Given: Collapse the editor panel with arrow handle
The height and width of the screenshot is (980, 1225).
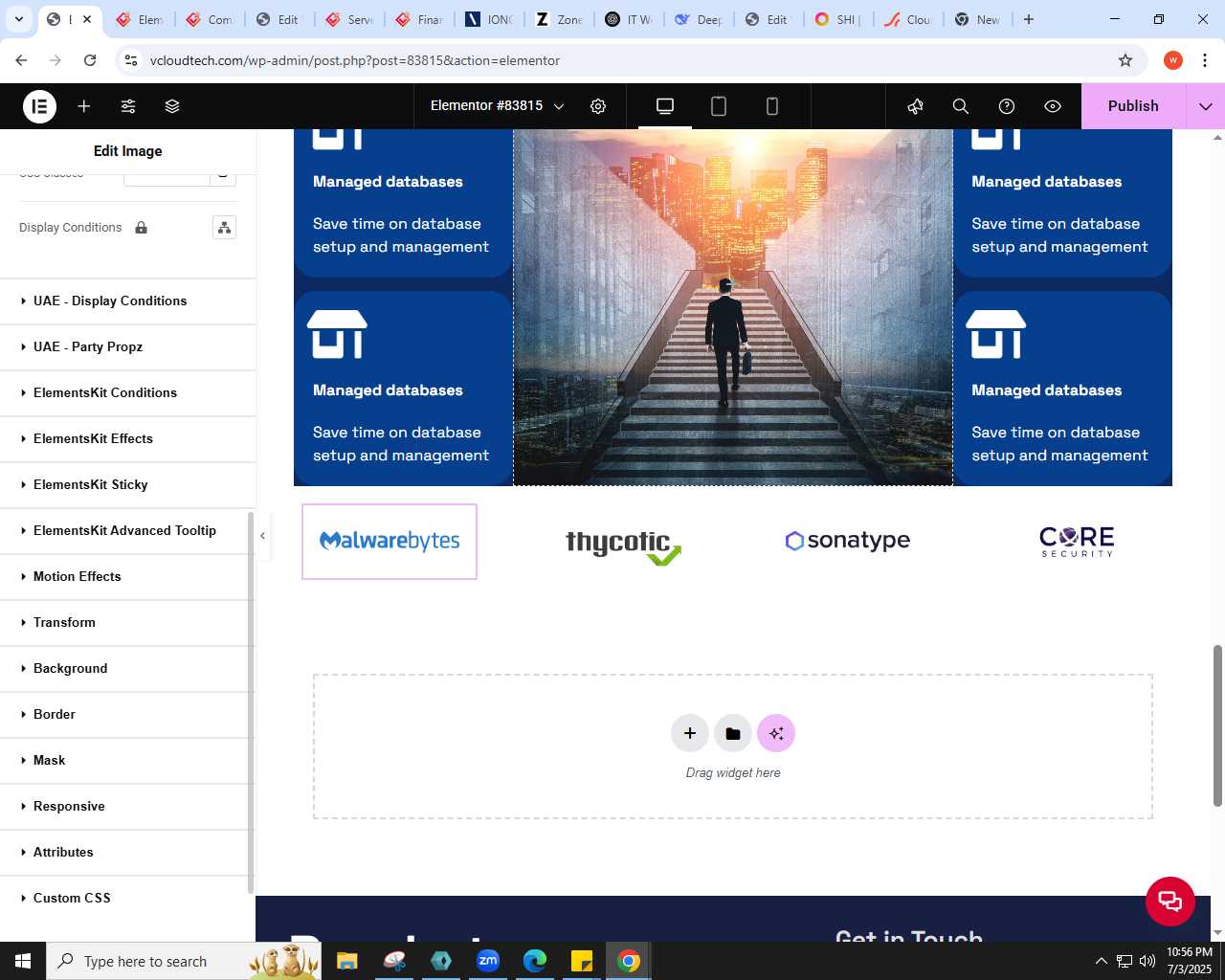Looking at the screenshot, I should 262,536.
